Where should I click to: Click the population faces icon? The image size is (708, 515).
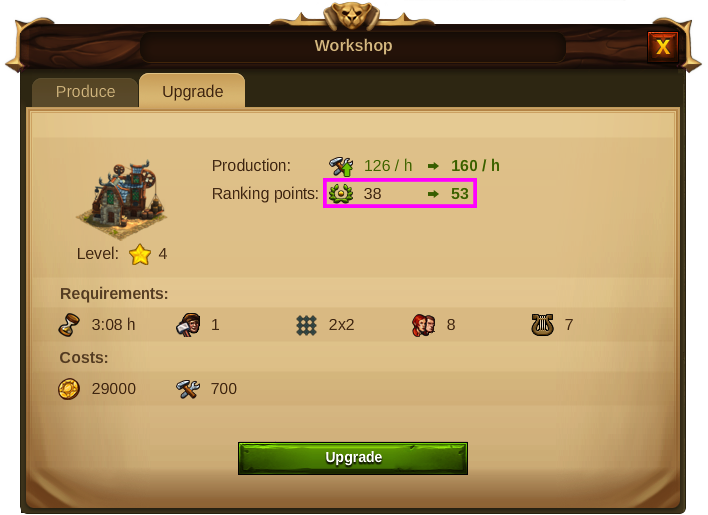[x=424, y=325]
